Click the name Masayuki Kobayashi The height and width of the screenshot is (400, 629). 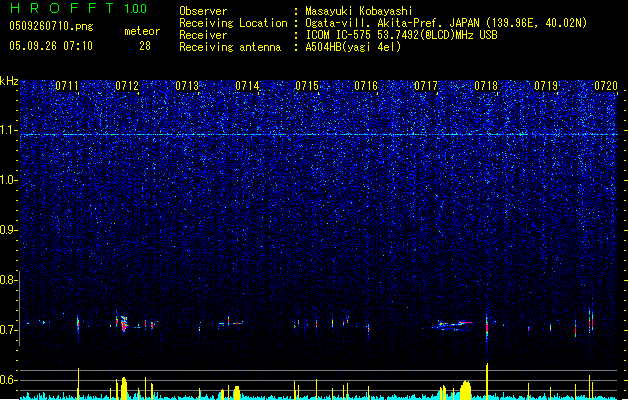tap(359, 11)
